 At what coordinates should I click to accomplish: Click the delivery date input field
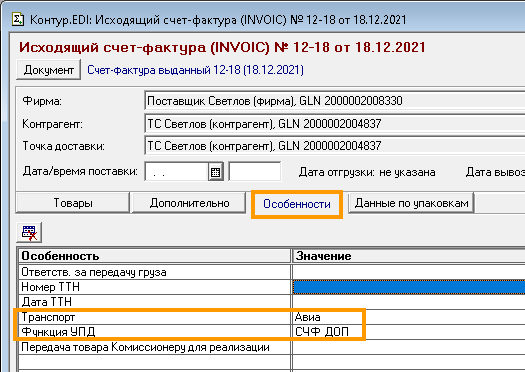tap(176, 172)
